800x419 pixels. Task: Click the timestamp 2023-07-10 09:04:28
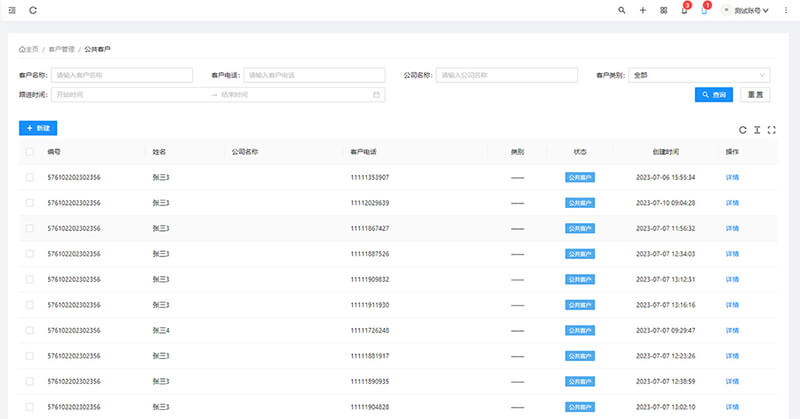pyautogui.click(x=665, y=203)
